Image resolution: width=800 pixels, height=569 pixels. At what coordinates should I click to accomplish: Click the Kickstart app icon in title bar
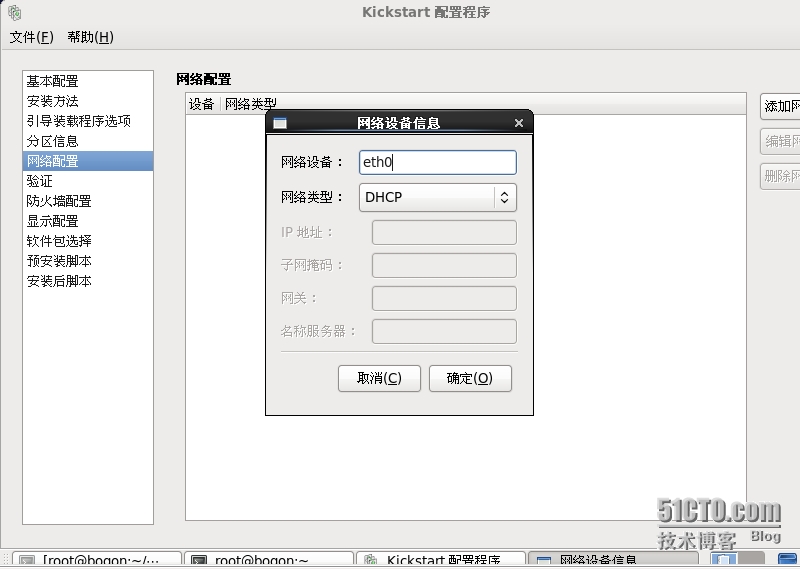click(x=15, y=12)
